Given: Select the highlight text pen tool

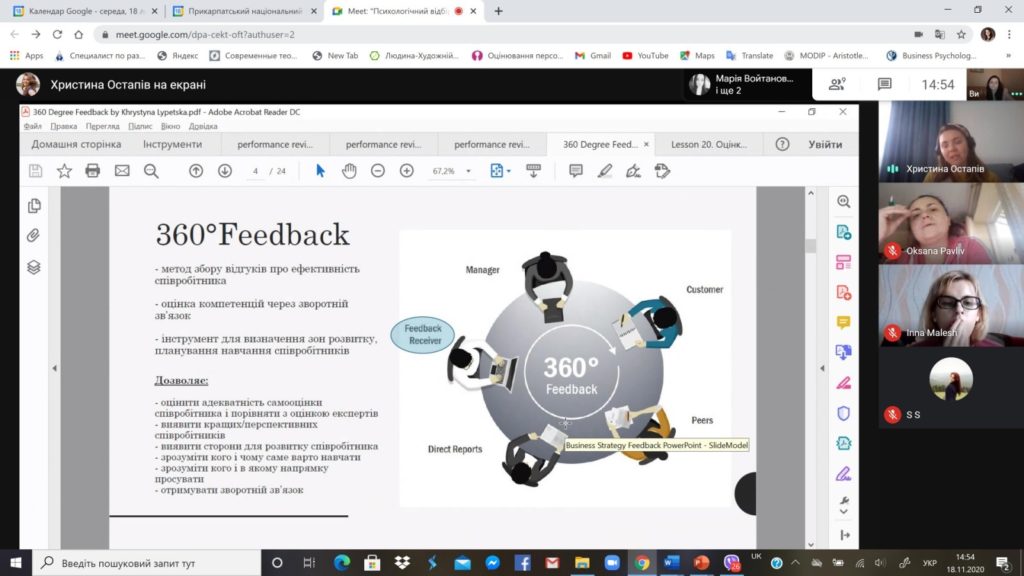Looking at the screenshot, I should tap(604, 171).
